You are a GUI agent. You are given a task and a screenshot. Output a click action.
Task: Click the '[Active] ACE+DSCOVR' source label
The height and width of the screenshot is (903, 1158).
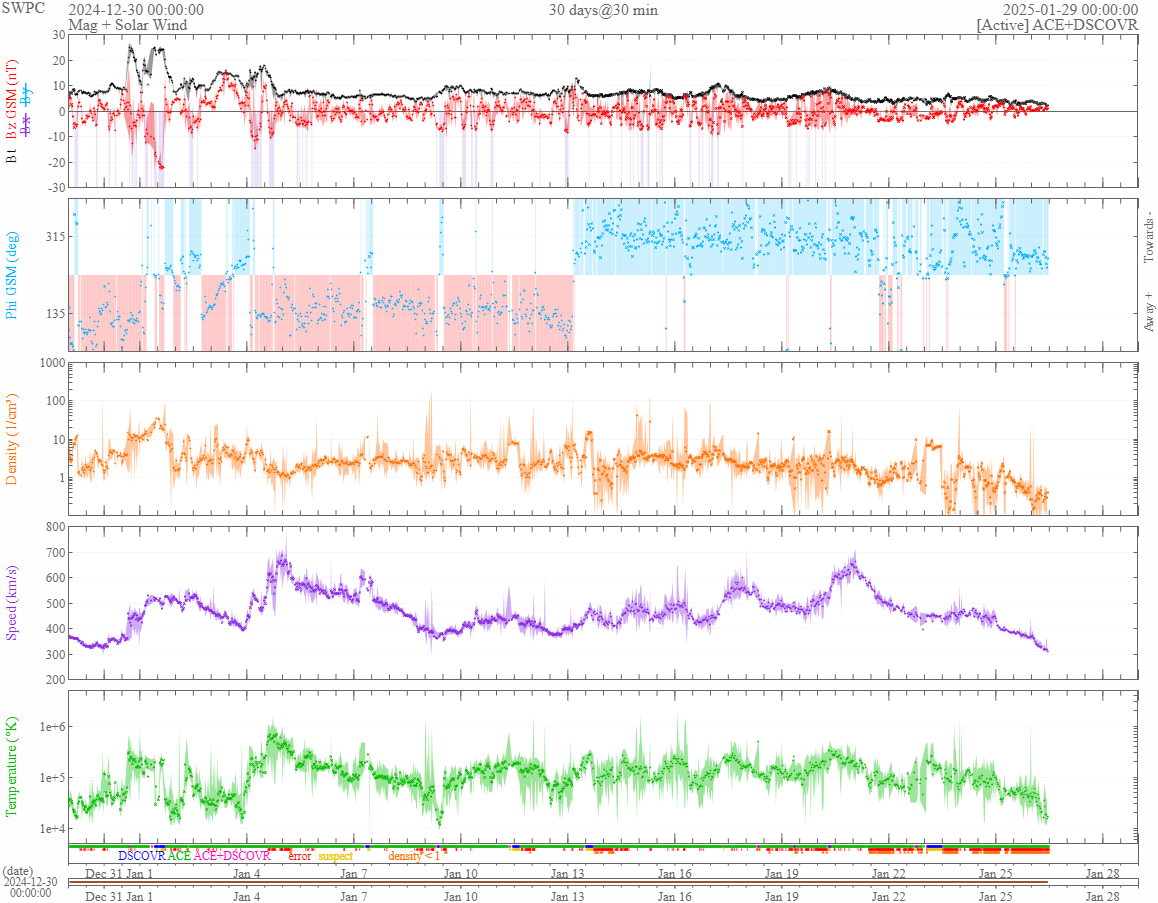(x=1057, y=24)
